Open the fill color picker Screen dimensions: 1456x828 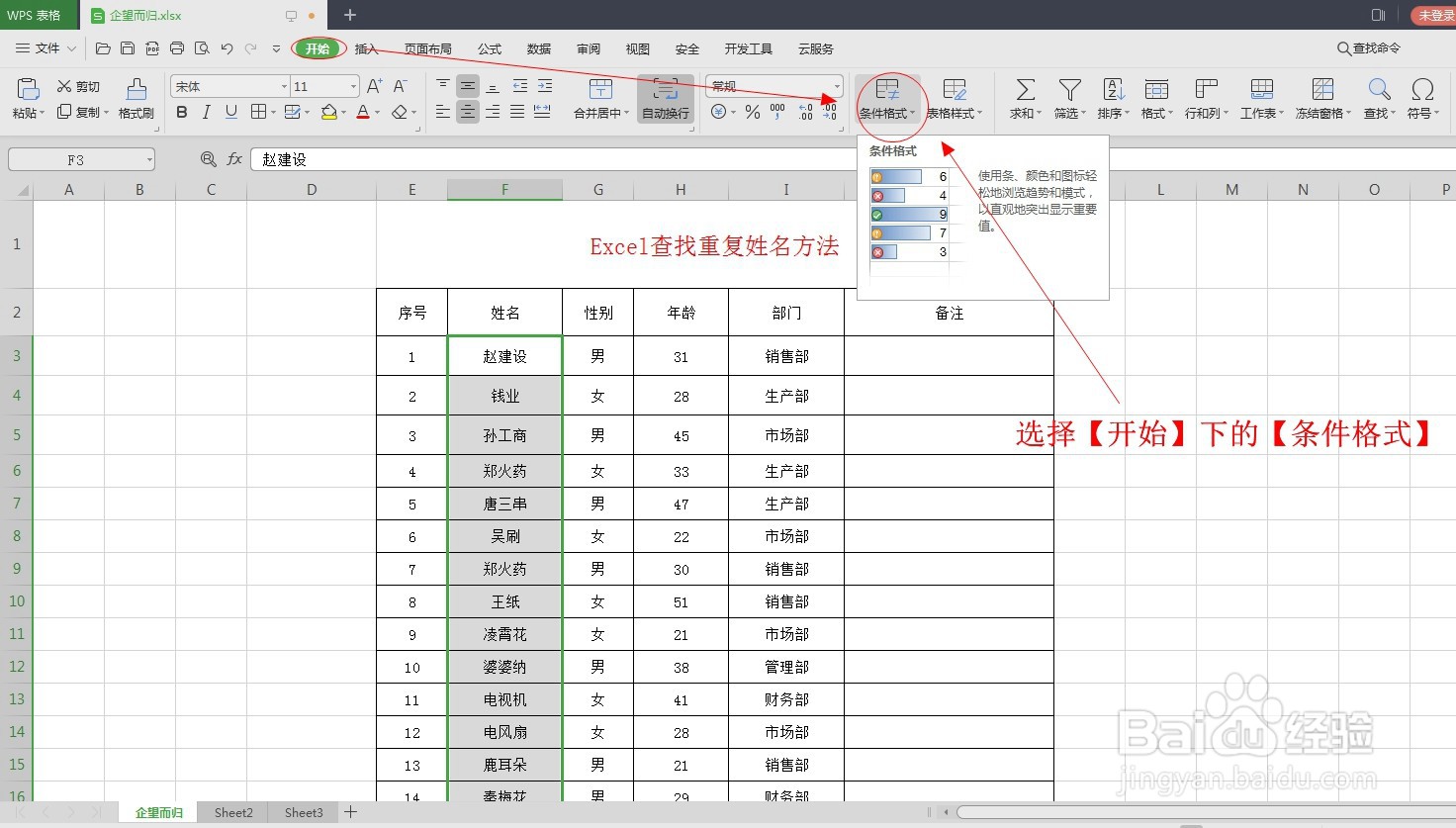click(333, 113)
